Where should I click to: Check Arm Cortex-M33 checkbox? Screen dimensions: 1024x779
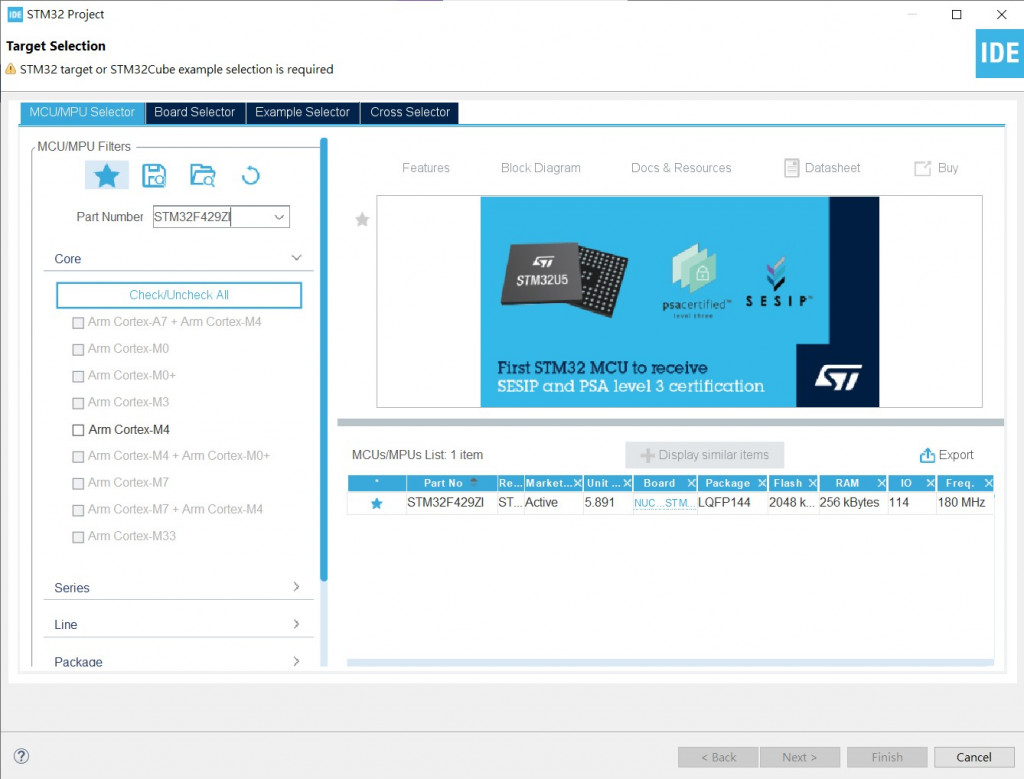tap(78, 537)
